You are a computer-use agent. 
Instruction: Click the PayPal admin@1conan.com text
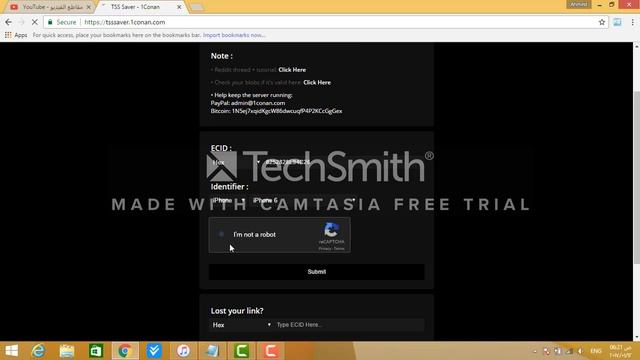point(248,103)
